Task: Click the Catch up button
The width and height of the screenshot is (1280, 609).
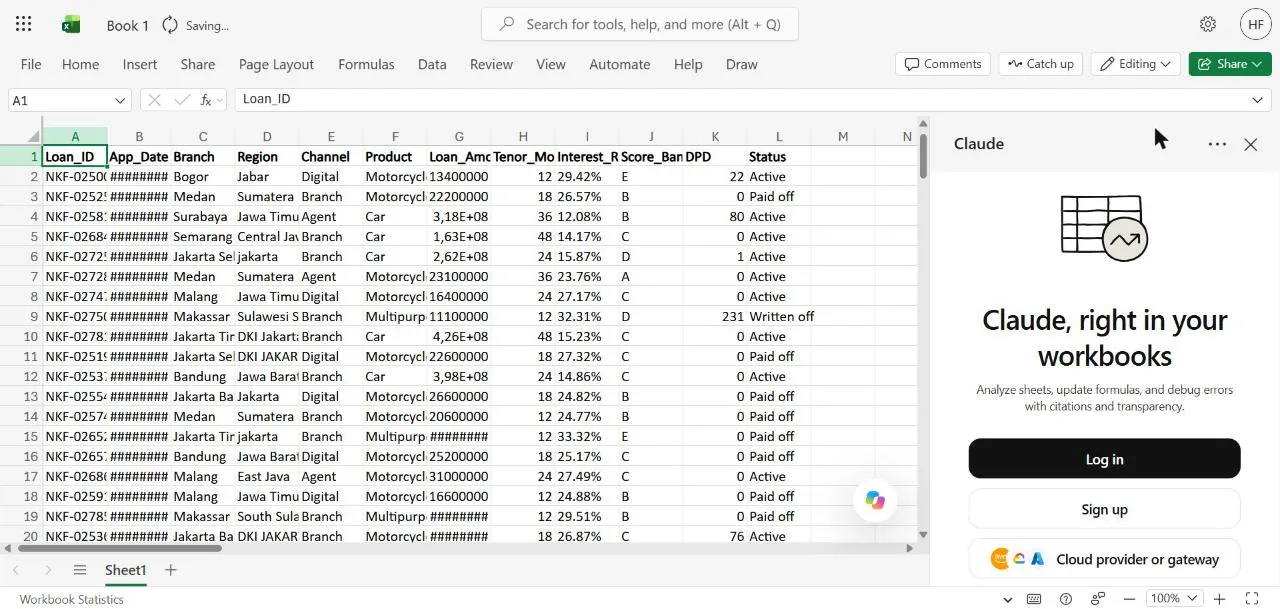Action: (1040, 64)
